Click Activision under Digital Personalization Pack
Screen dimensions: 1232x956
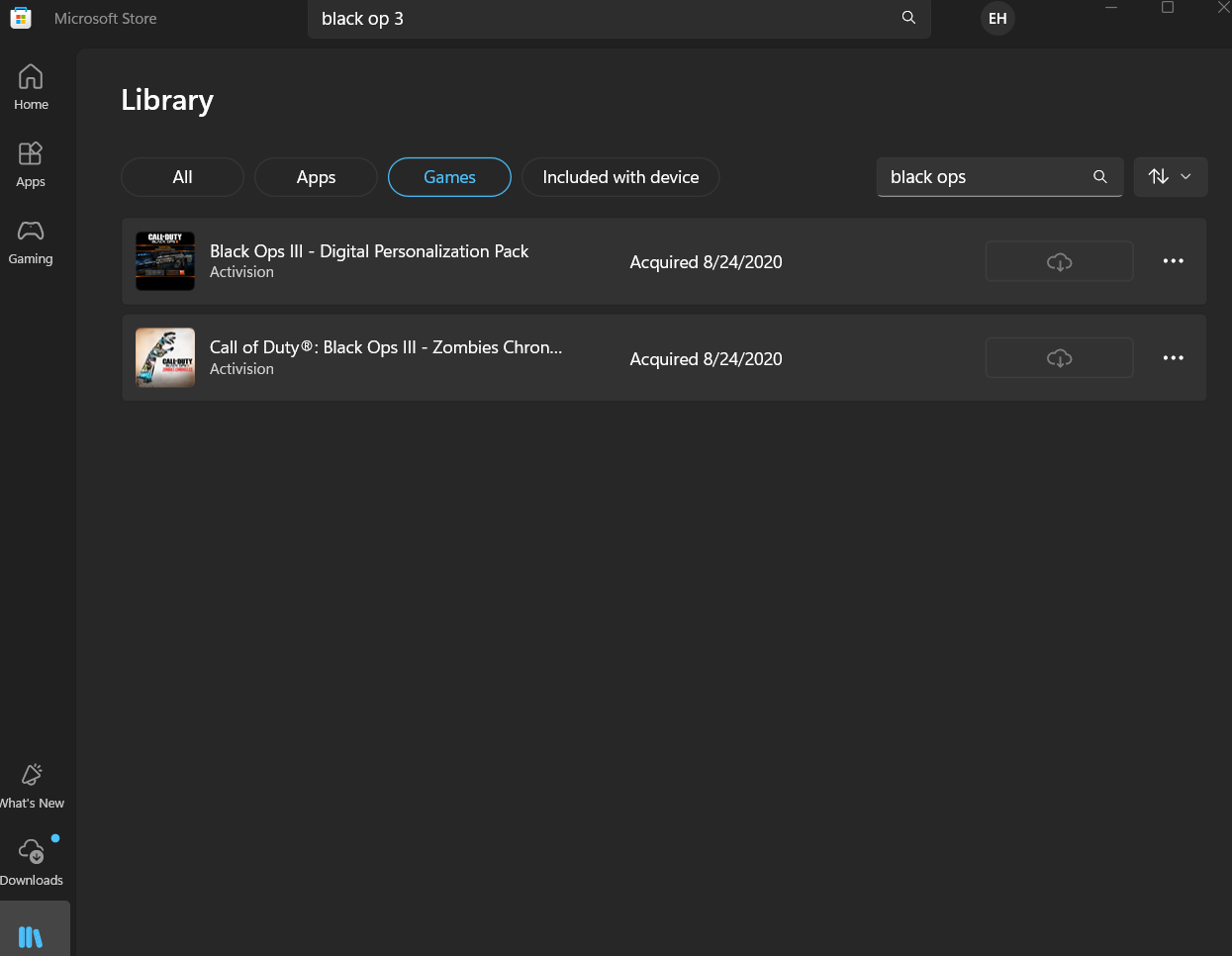pos(241,272)
